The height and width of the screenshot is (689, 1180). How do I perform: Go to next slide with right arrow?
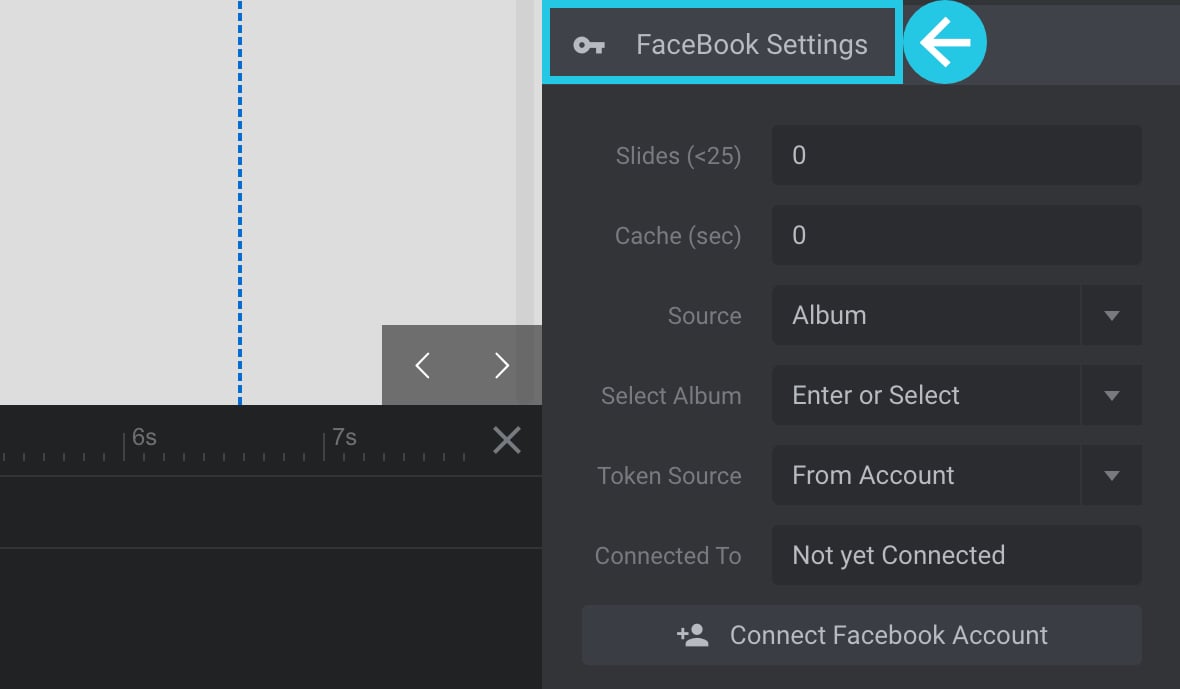pyautogui.click(x=502, y=366)
